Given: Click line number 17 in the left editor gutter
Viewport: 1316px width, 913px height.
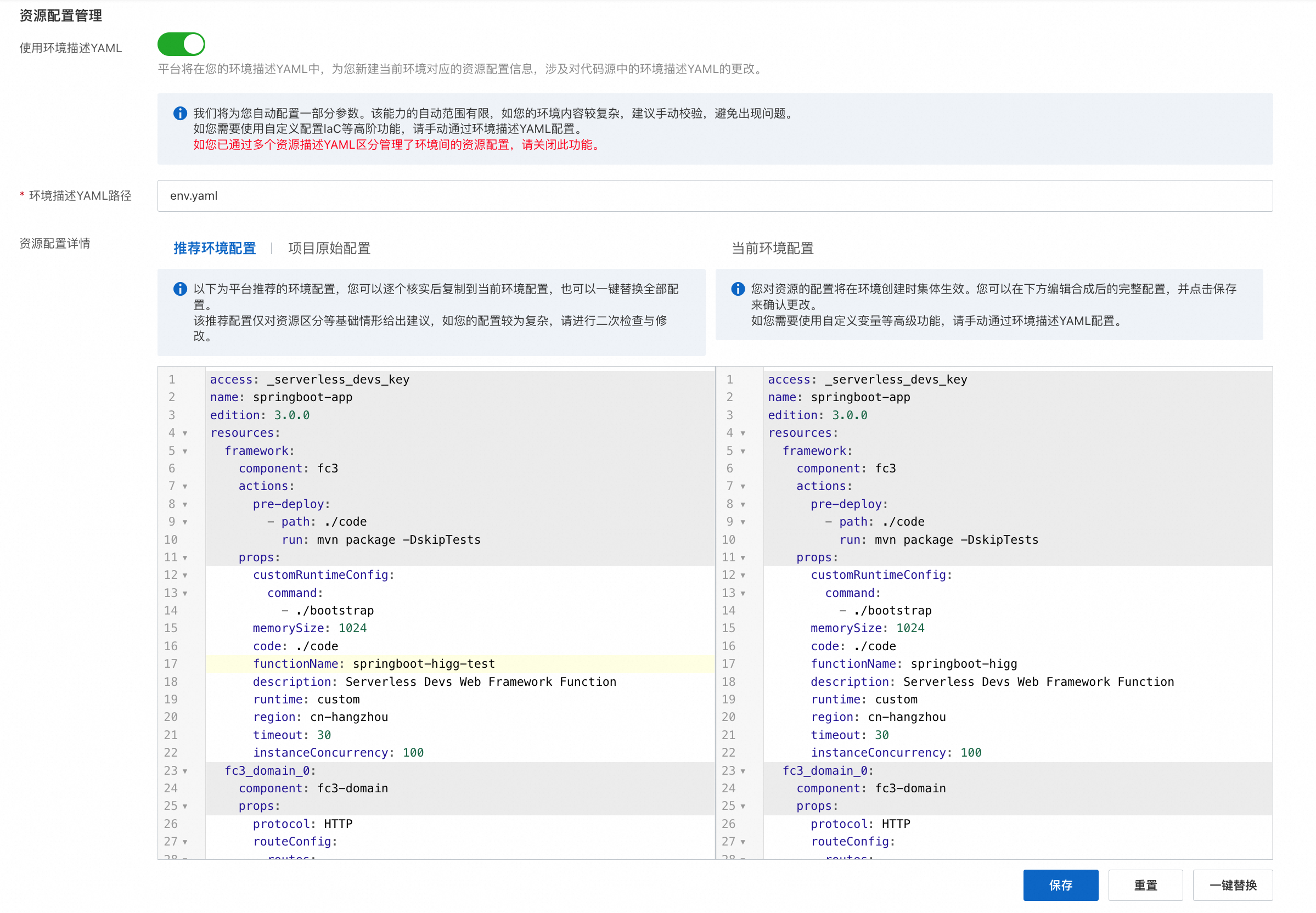Looking at the screenshot, I should tap(171, 663).
